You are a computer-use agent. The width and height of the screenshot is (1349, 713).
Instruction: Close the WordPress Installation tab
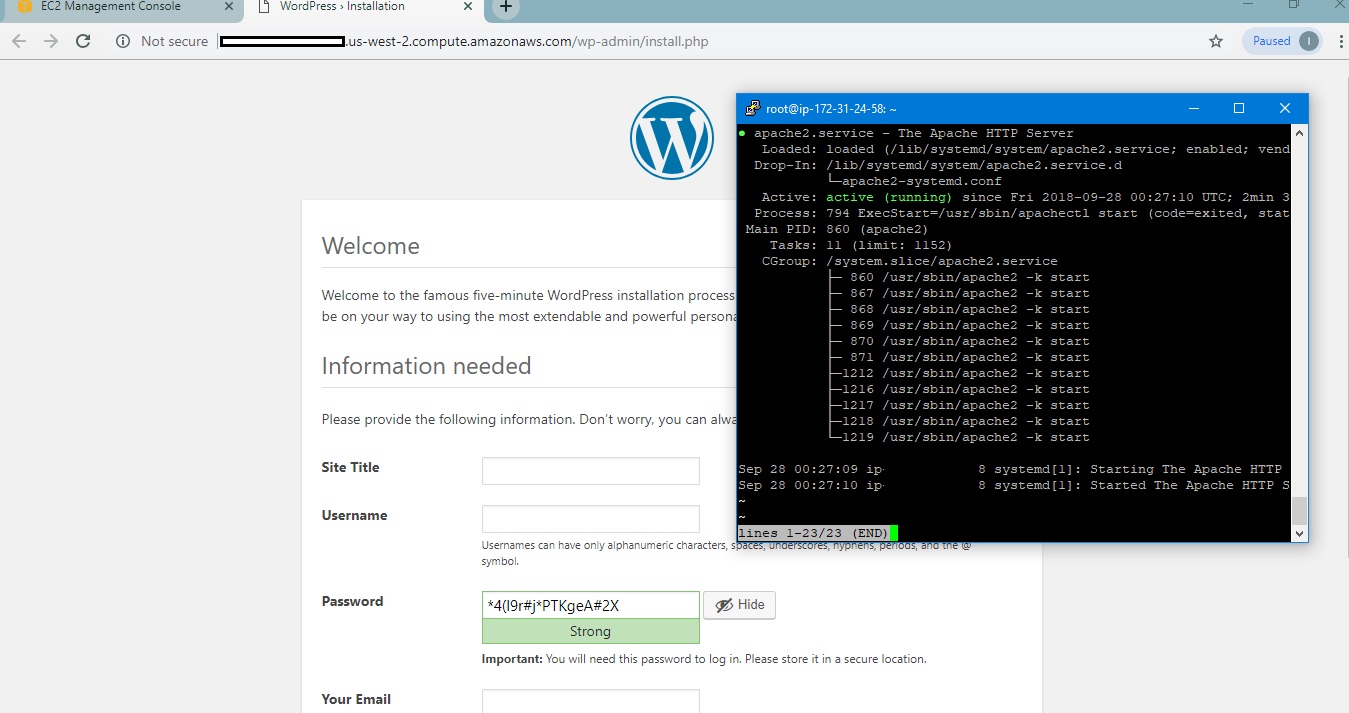coord(467,6)
